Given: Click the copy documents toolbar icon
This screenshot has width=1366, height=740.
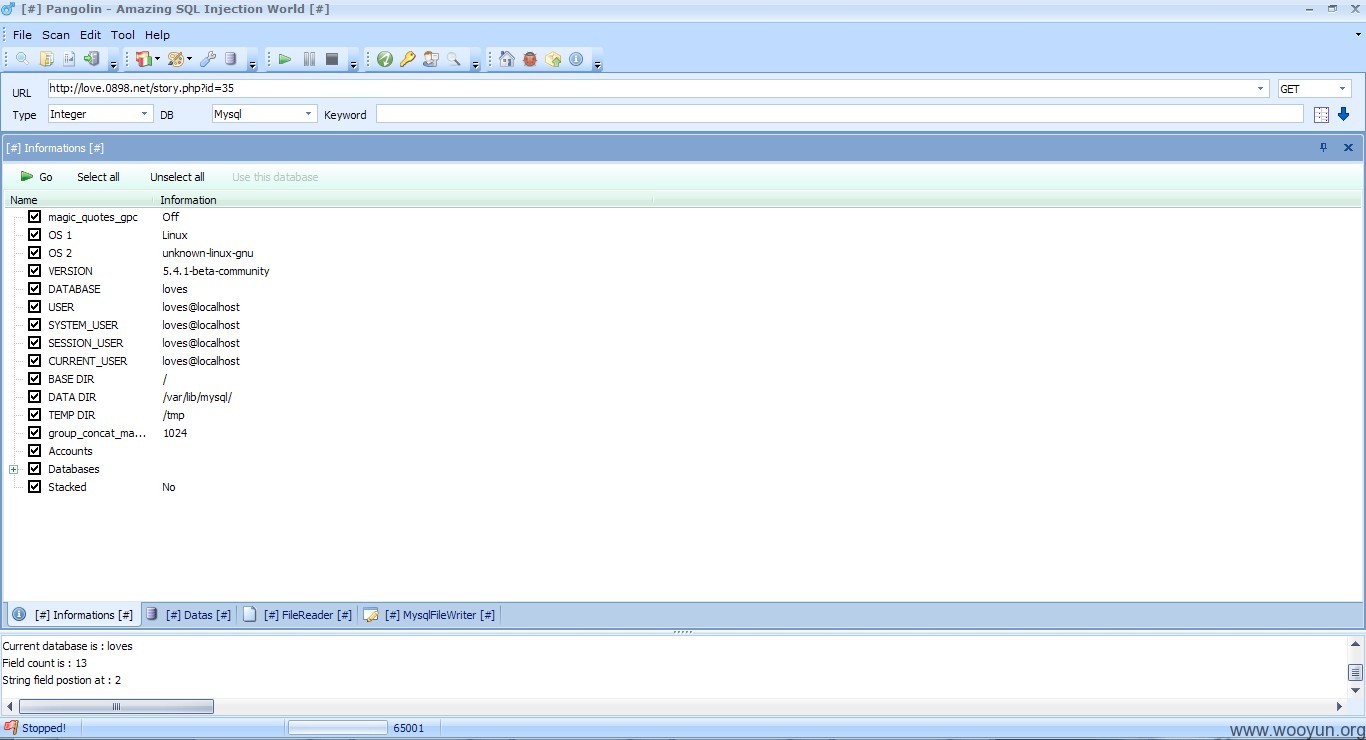Looking at the screenshot, I should point(46,59).
